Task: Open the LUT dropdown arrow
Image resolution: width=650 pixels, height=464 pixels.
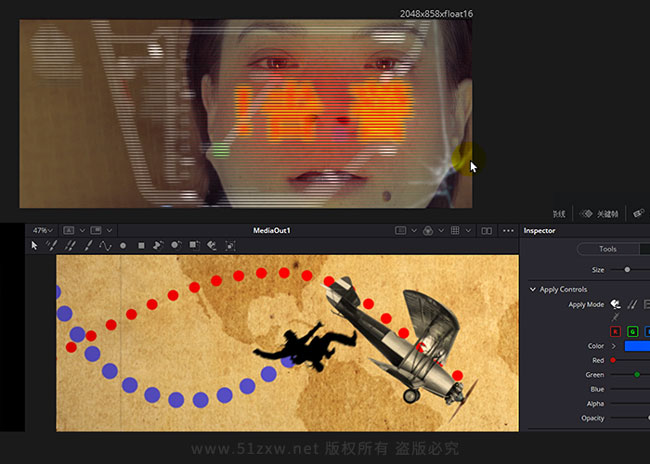Action: pos(414,231)
